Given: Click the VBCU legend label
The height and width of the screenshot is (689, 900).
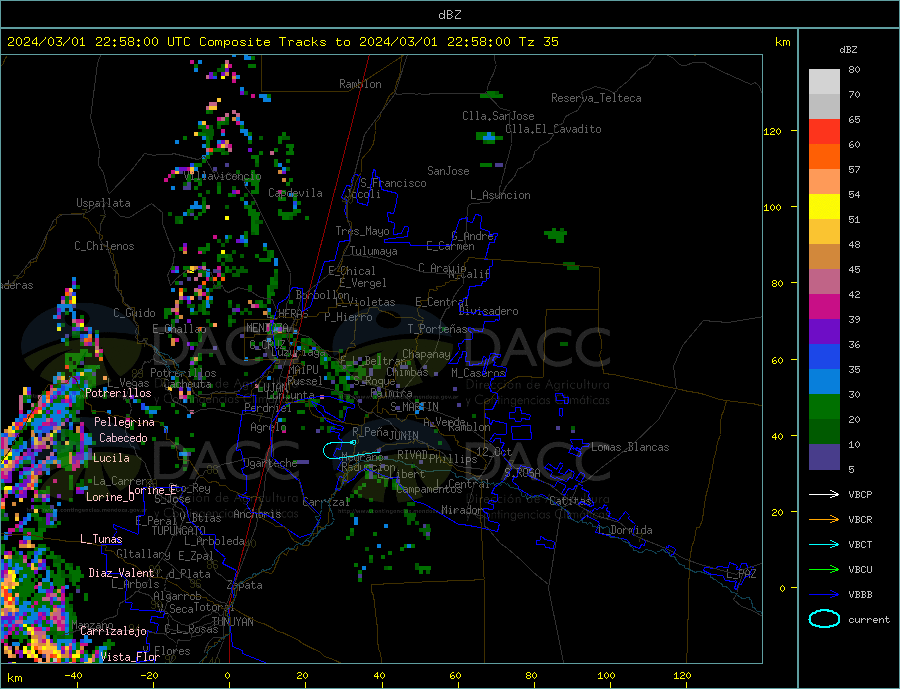Looking at the screenshot, I should [860, 570].
